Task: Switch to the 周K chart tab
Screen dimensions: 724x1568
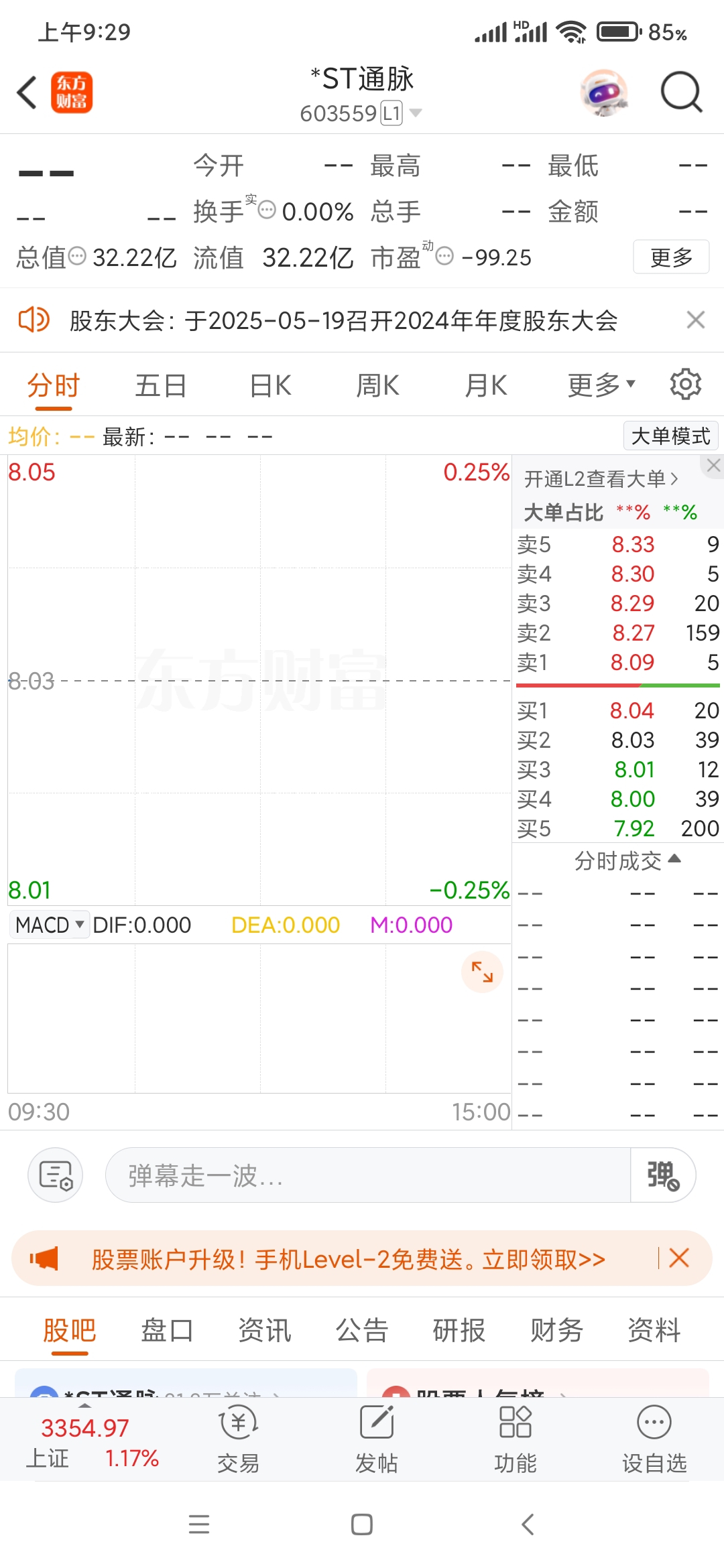Action: (377, 386)
